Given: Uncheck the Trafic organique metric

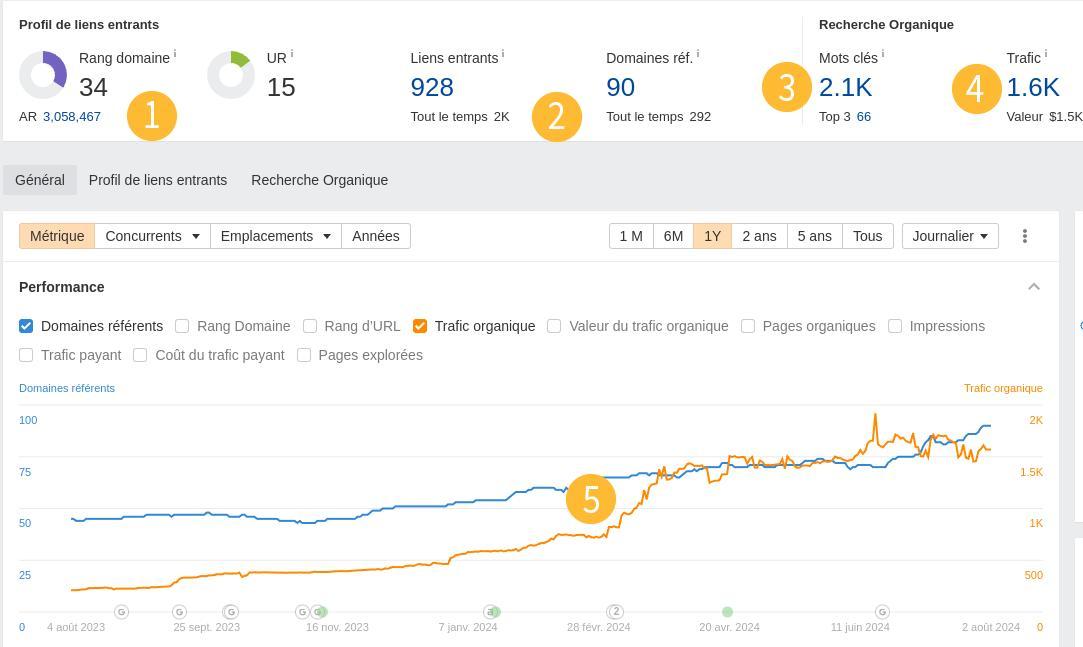Looking at the screenshot, I should pyautogui.click(x=419, y=326).
